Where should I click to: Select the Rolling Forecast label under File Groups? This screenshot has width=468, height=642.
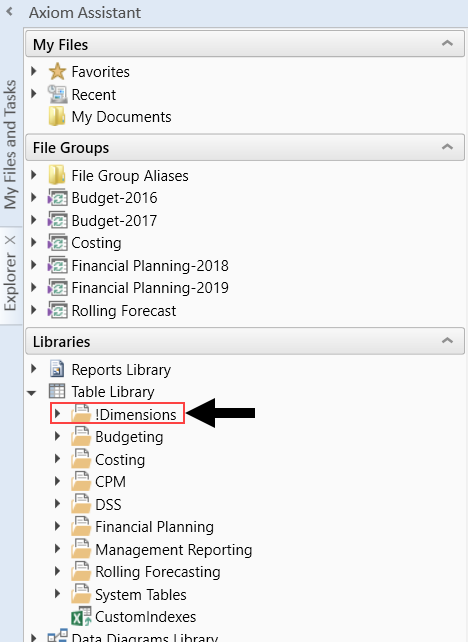click(124, 311)
